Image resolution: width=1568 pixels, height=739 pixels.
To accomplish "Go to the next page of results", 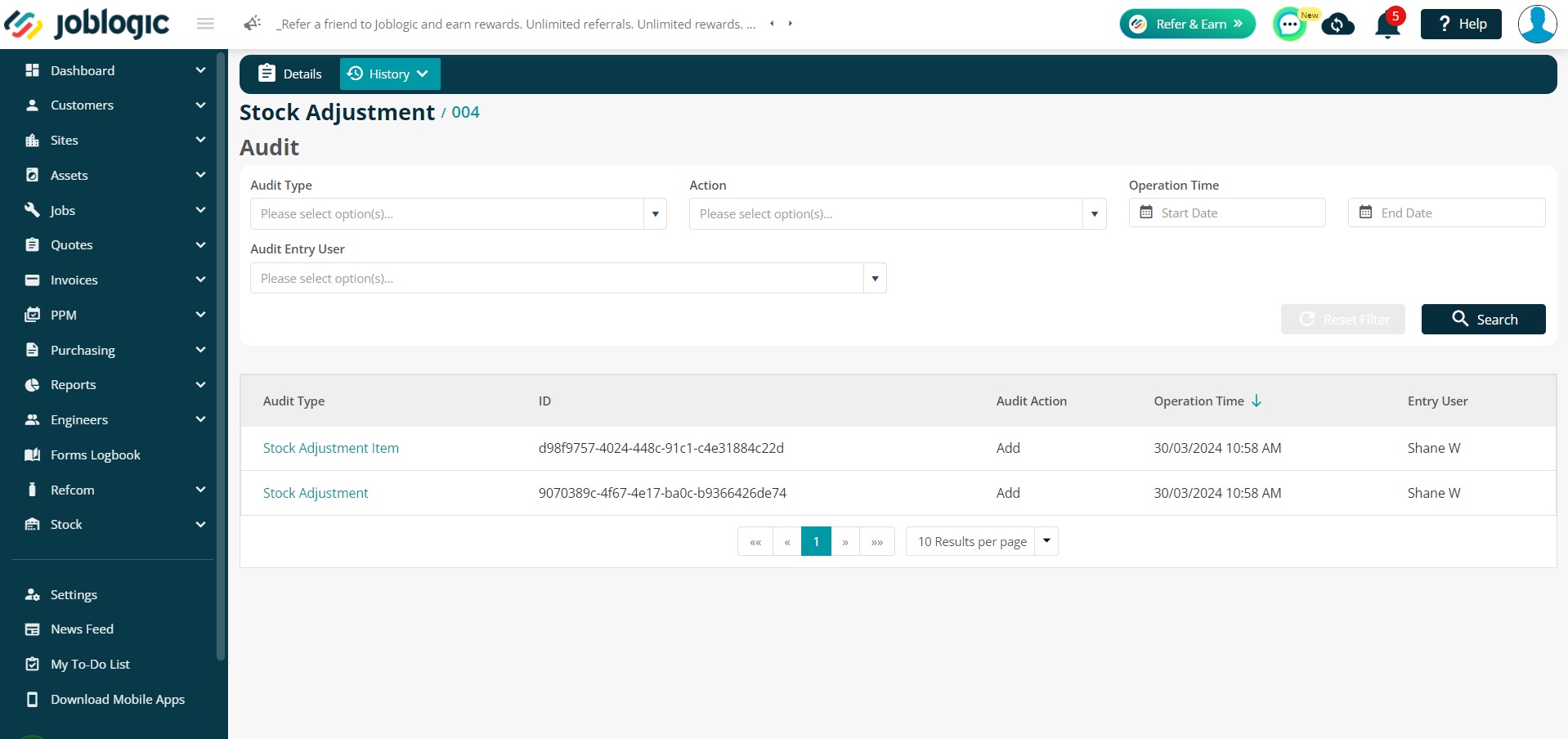I will click(x=845, y=541).
